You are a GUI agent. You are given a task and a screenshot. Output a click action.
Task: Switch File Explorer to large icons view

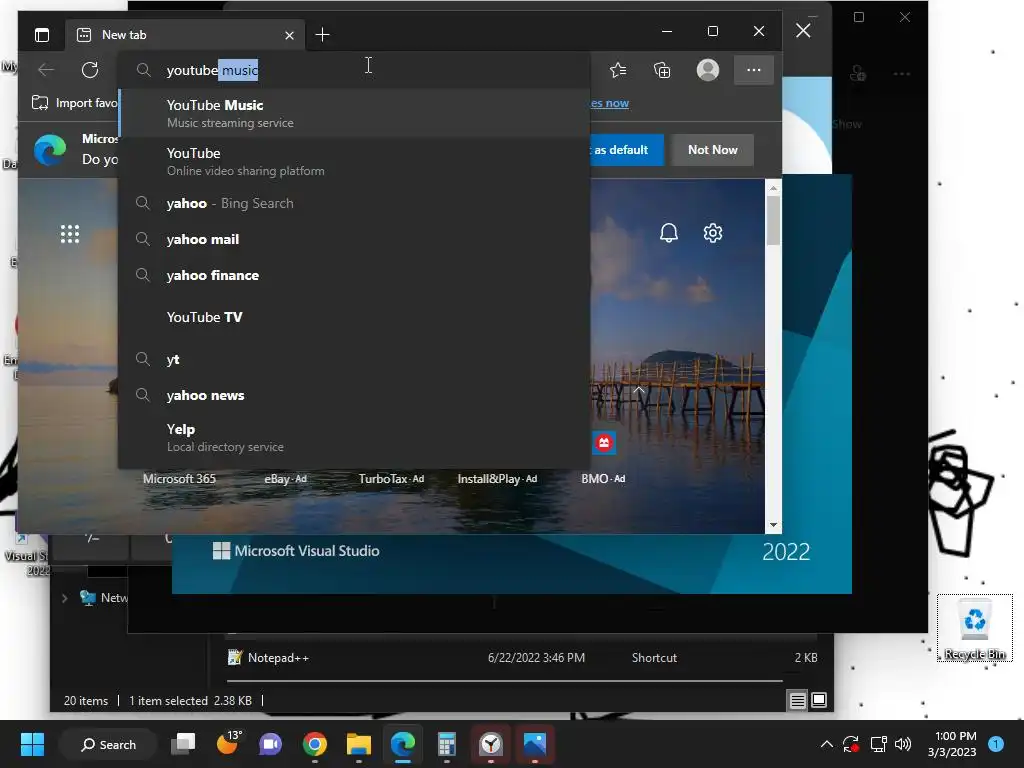point(819,701)
